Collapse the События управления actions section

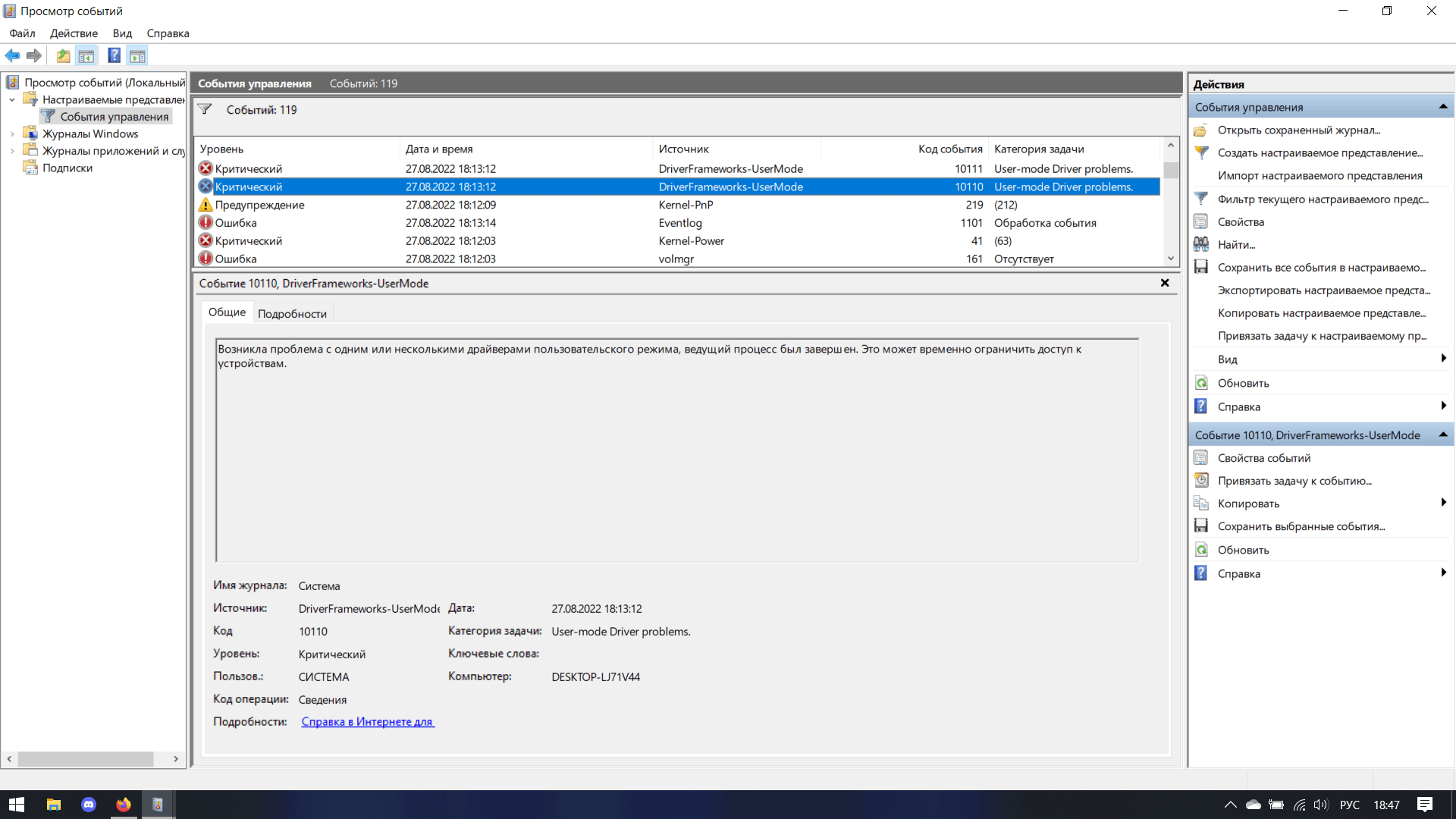[x=1443, y=107]
